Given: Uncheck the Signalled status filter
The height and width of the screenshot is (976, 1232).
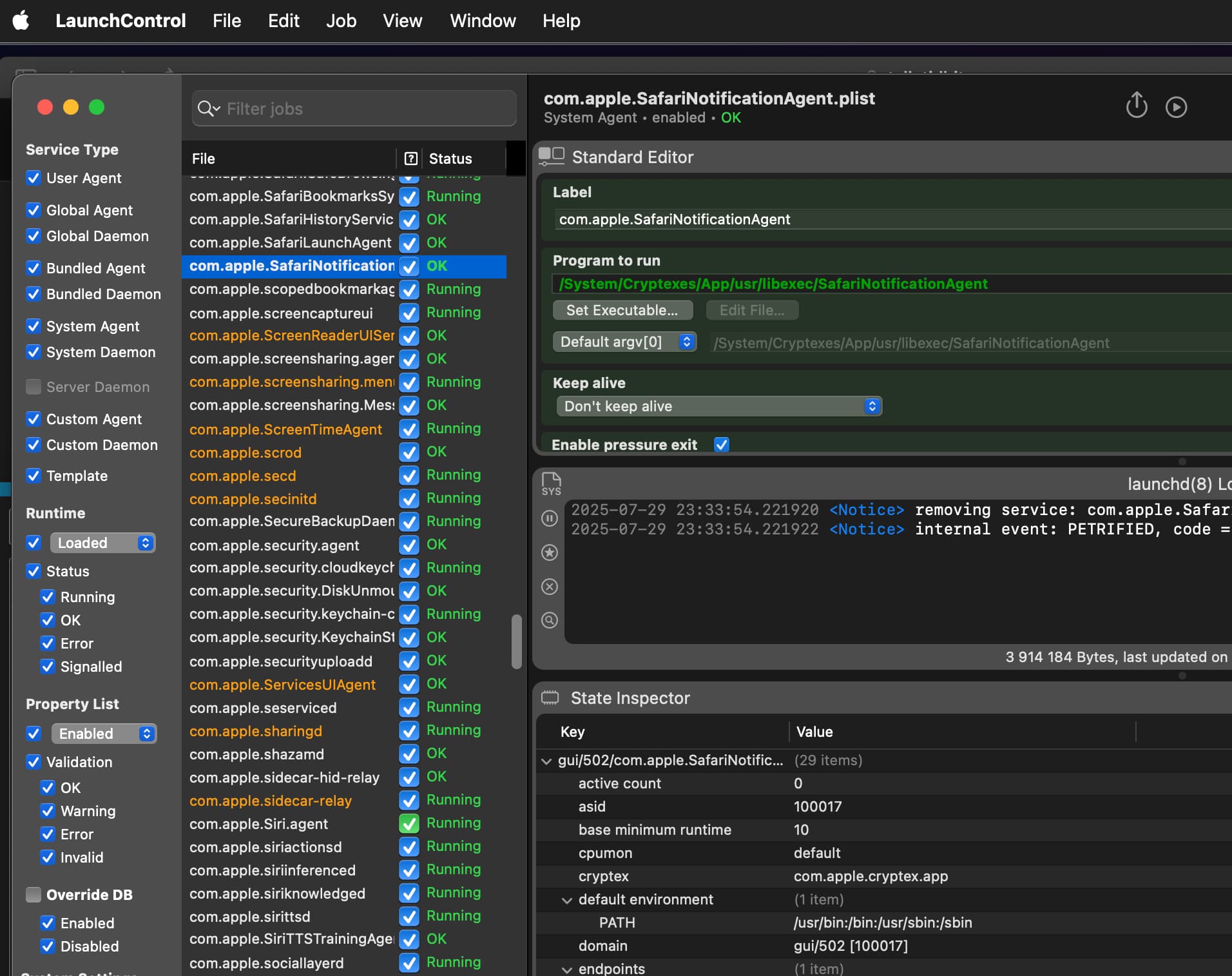Looking at the screenshot, I should 47,667.
